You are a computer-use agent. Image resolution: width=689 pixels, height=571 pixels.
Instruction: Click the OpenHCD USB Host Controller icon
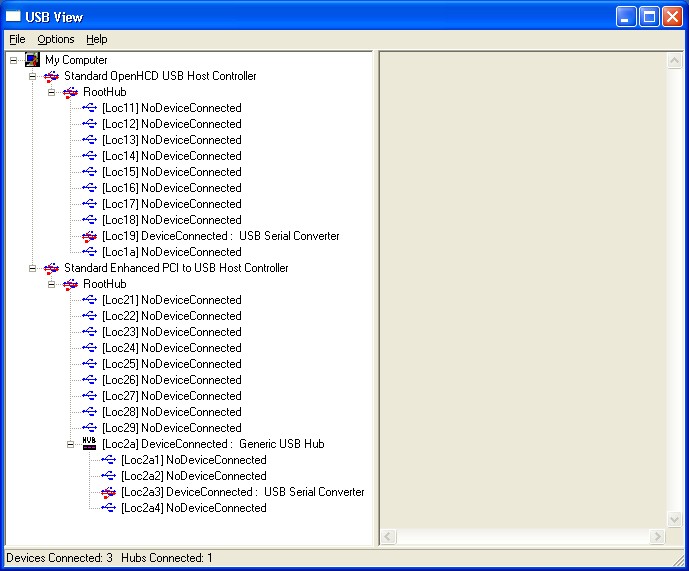[x=51, y=76]
